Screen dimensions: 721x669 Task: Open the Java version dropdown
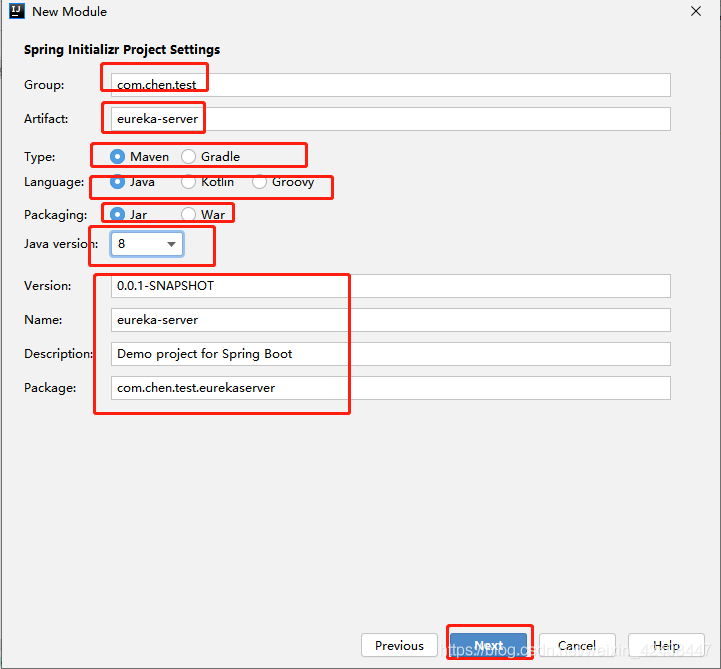click(146, 244)
